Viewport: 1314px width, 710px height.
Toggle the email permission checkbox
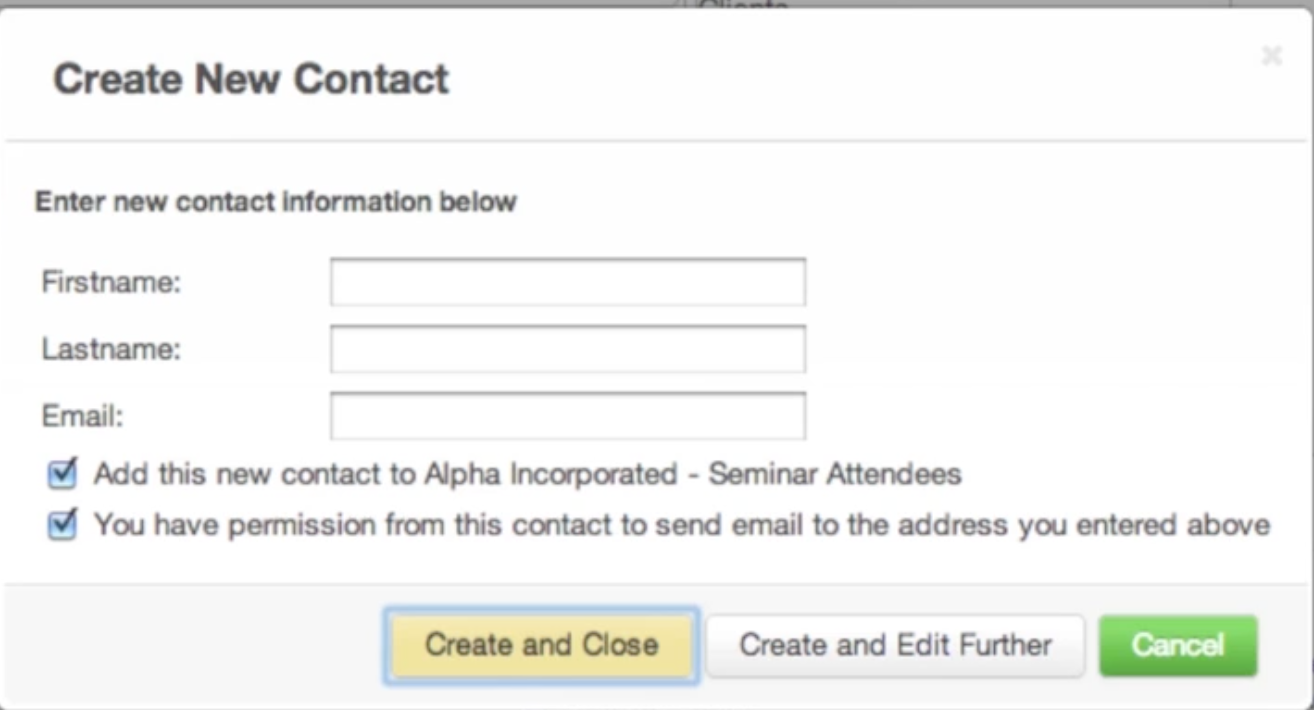tap(62, 524)
